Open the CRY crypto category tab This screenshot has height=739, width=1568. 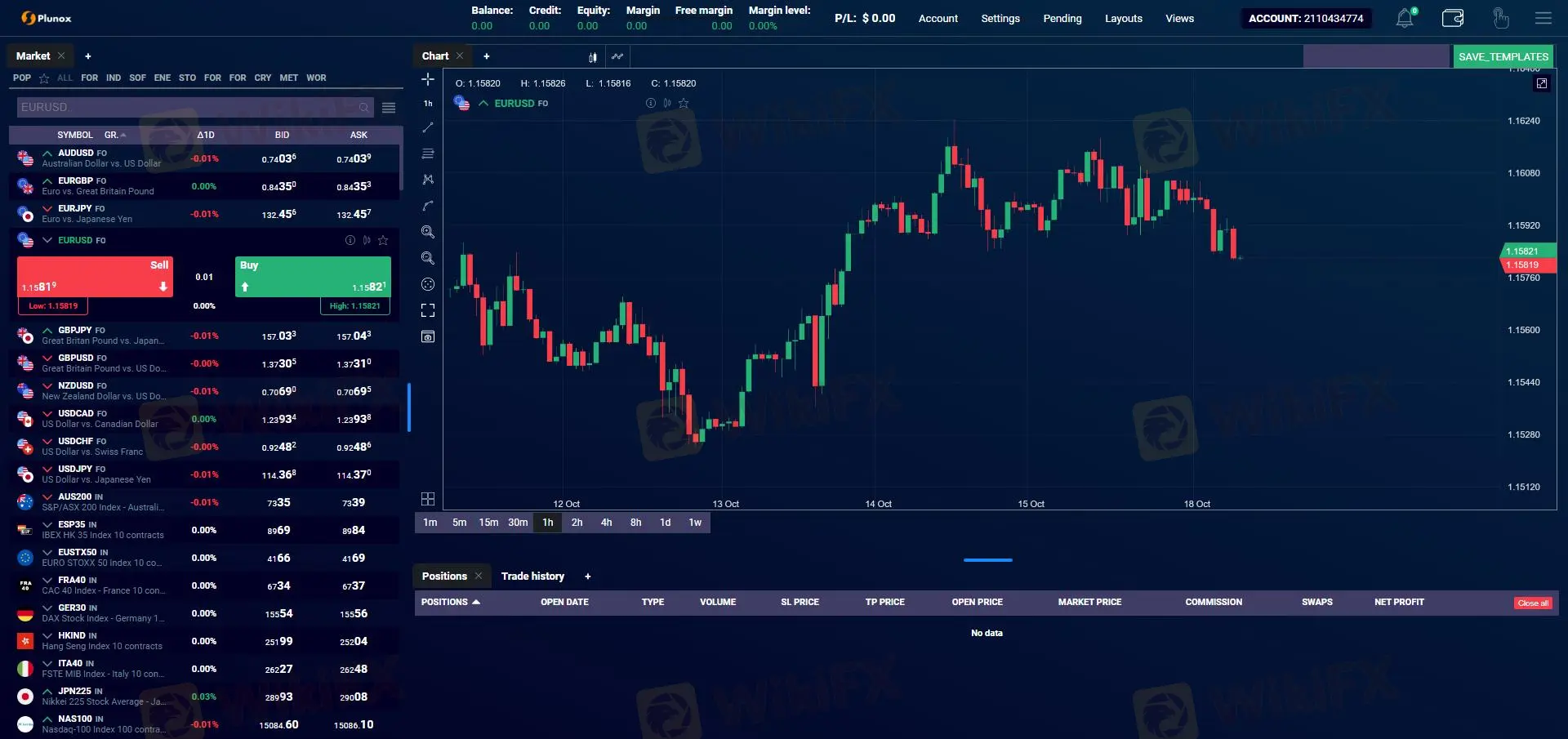[x=263, y=78]
